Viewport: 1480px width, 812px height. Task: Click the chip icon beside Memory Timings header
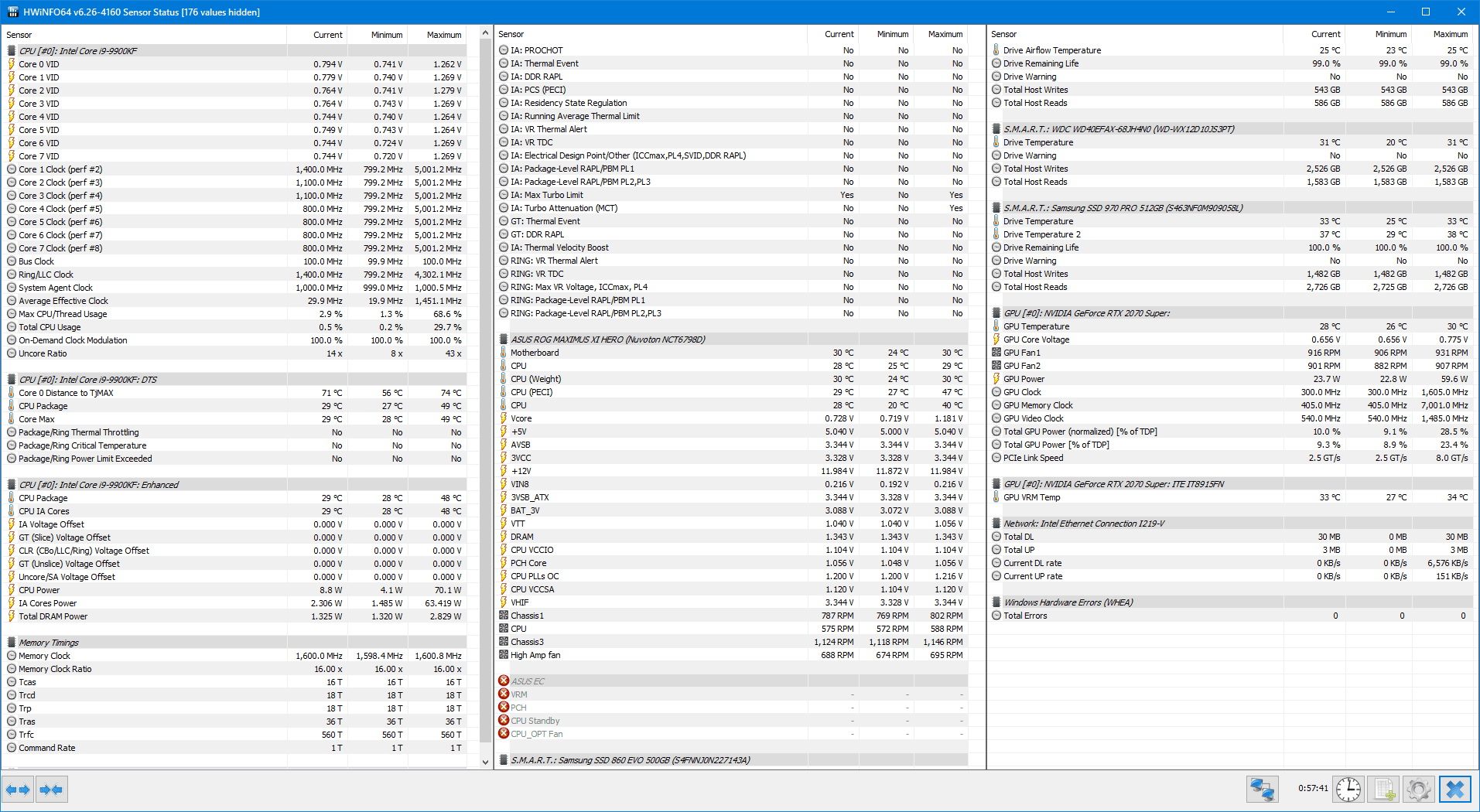12,642
